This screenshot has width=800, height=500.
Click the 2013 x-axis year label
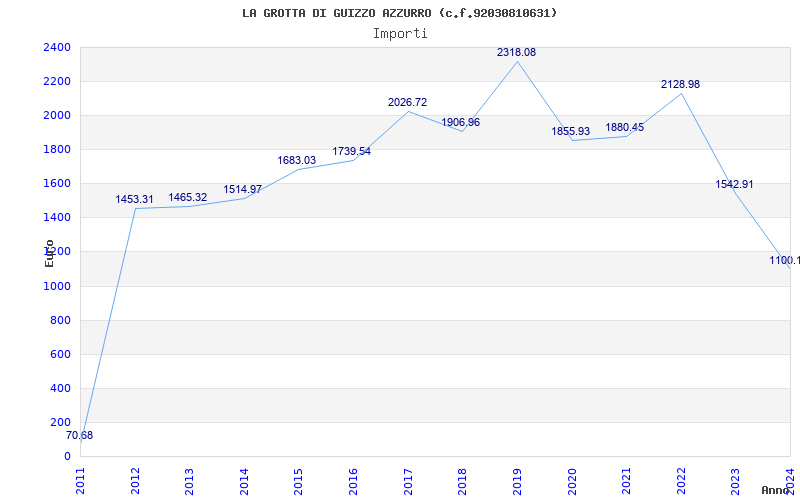189,481
